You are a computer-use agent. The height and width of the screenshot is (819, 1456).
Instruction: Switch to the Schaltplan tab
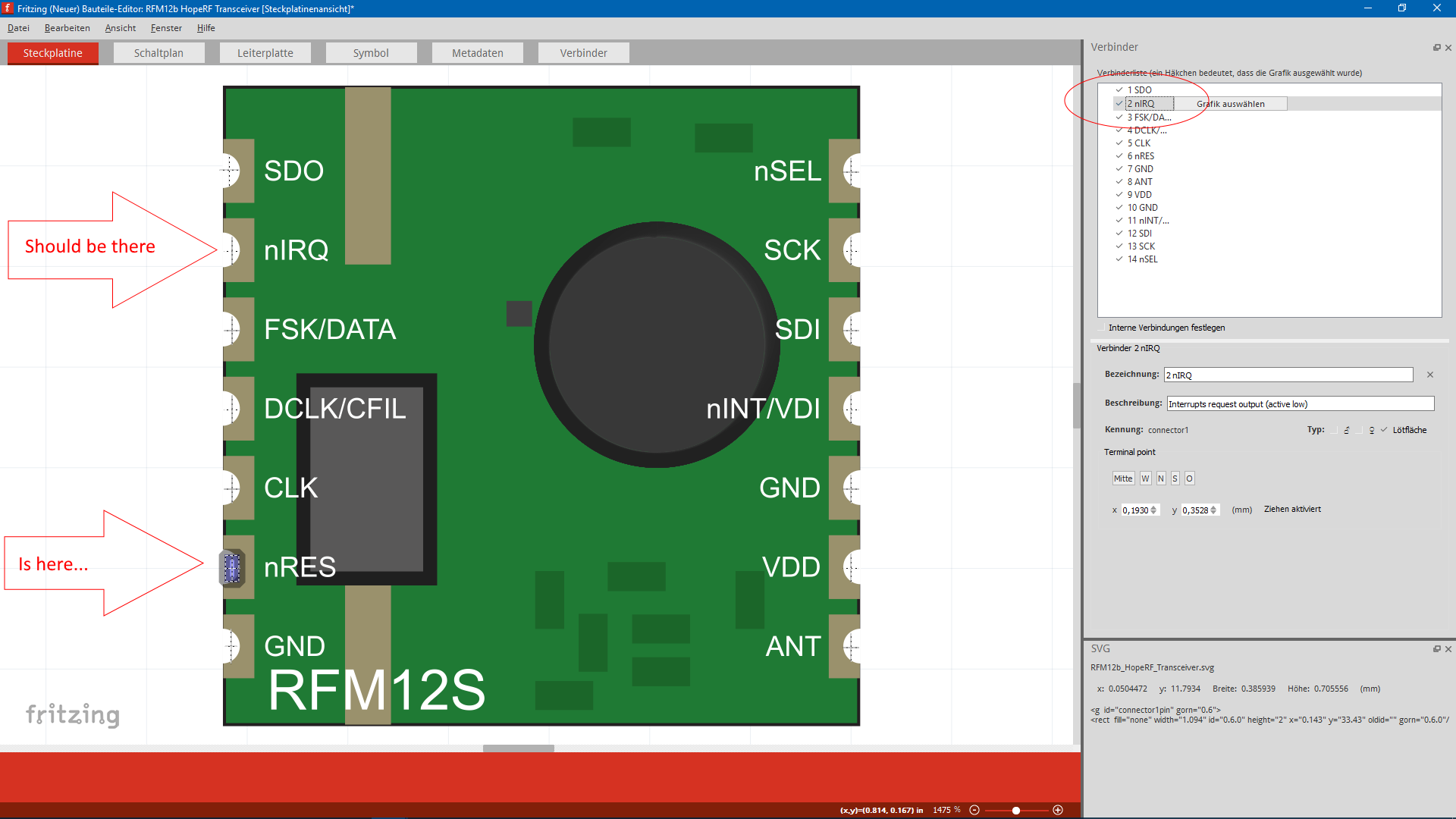coord(158,52)
